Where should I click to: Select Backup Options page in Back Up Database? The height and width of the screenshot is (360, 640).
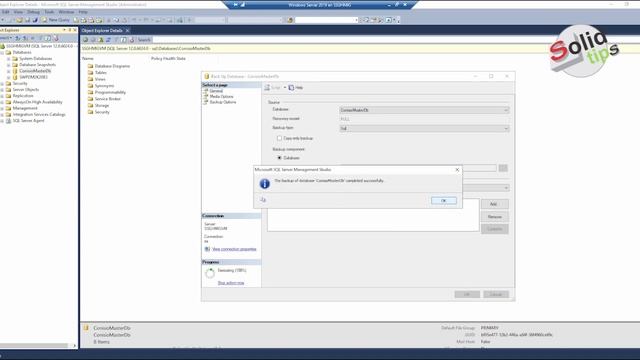click(223, 102)
